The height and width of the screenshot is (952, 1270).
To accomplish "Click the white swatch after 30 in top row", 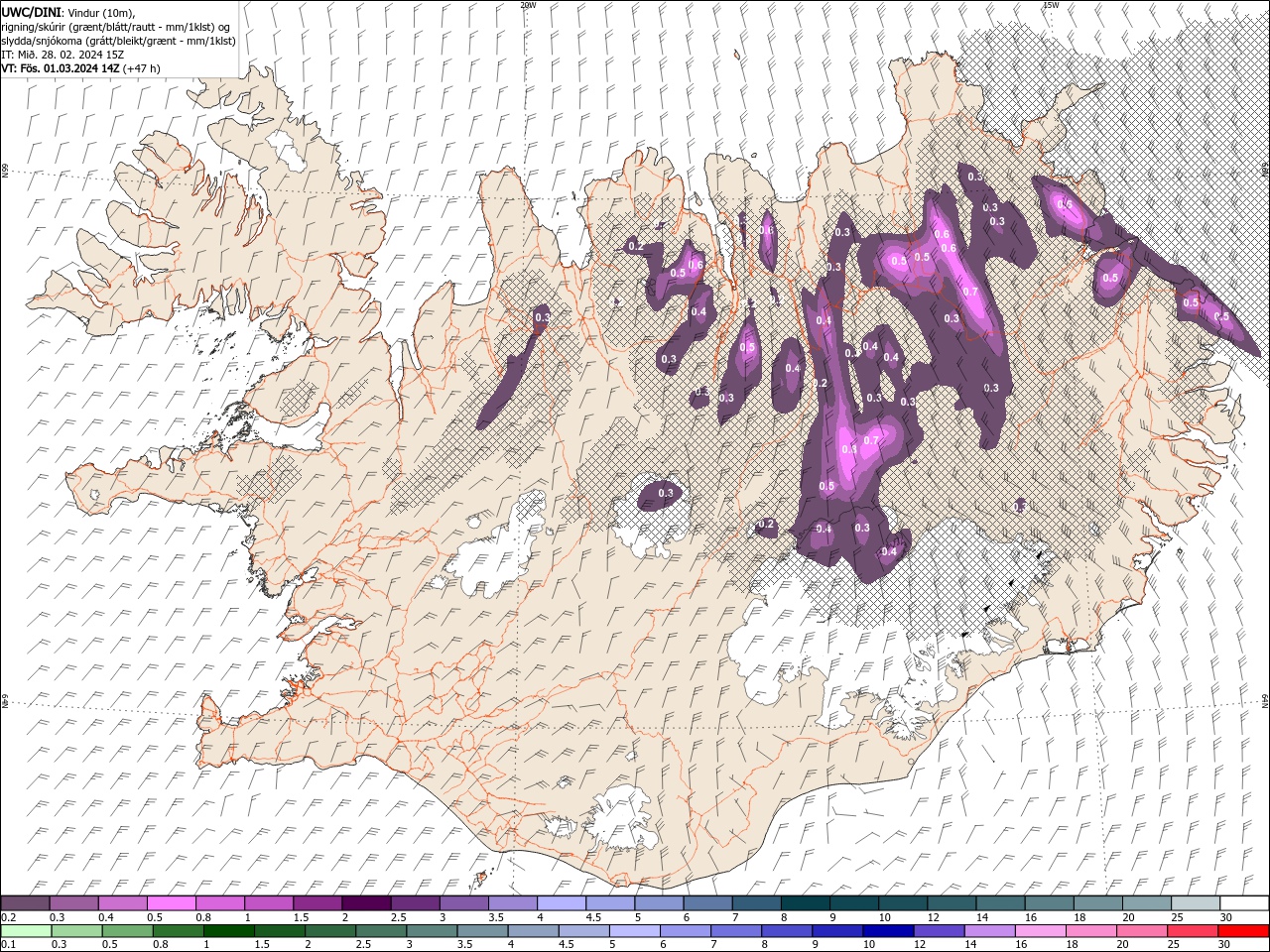I will [x=1242, y=903].
